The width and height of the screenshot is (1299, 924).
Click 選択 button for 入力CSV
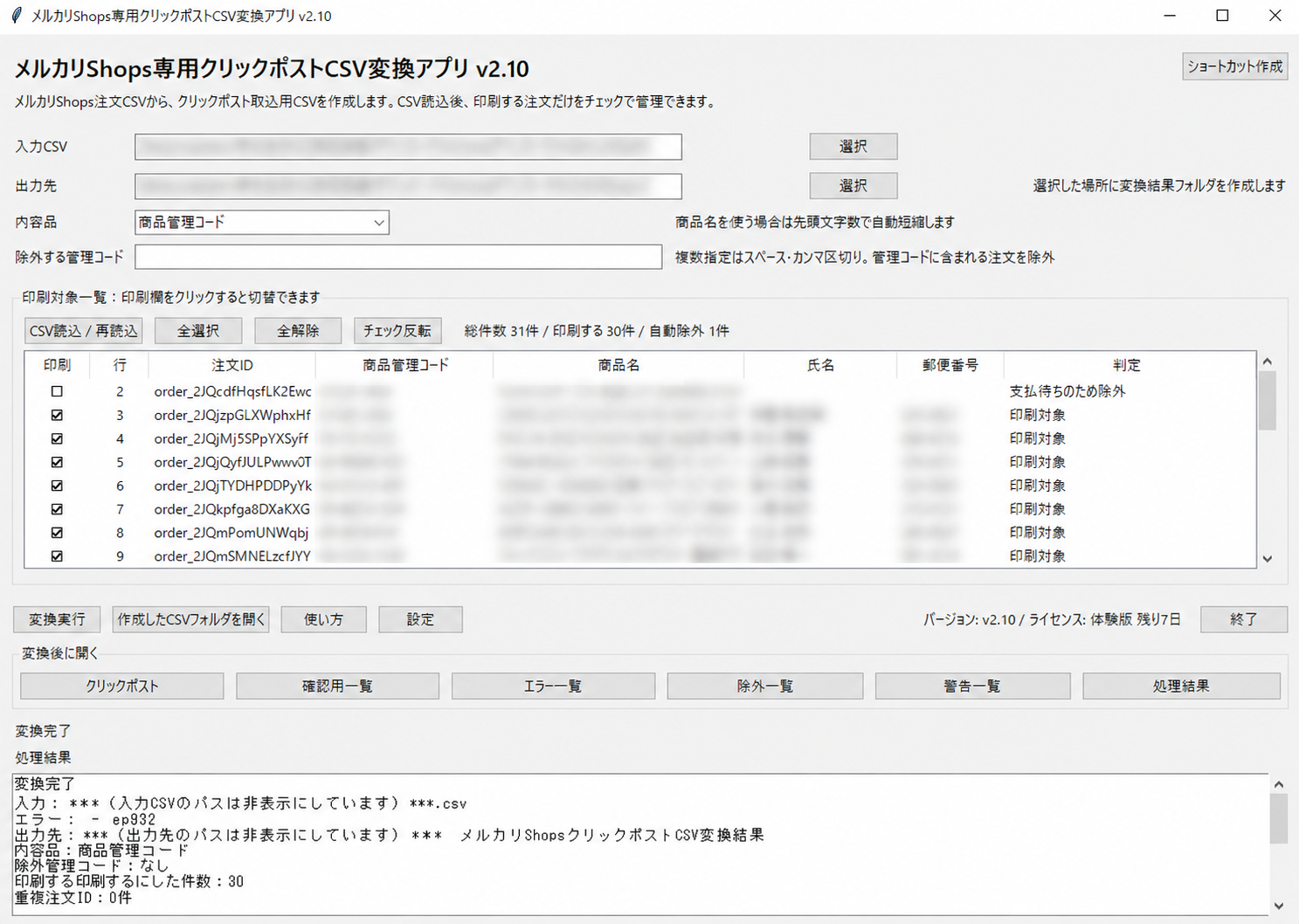[x=853, y=147]
